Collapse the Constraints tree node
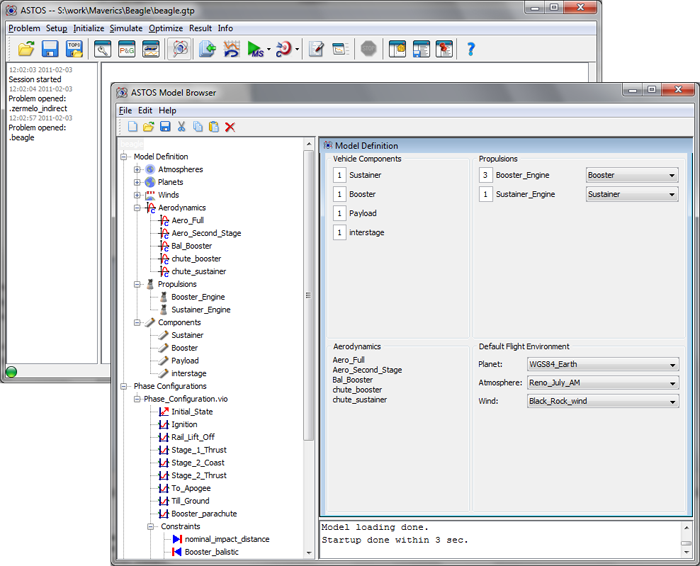 point(150,527)
